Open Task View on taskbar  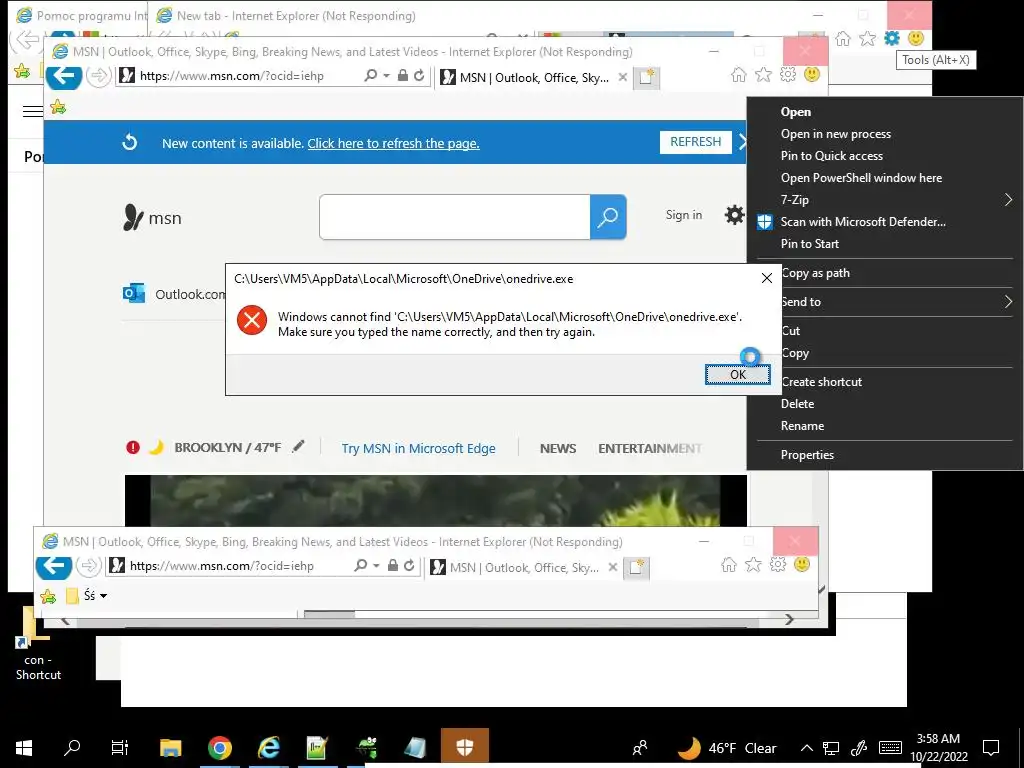[x=120, y=748]
